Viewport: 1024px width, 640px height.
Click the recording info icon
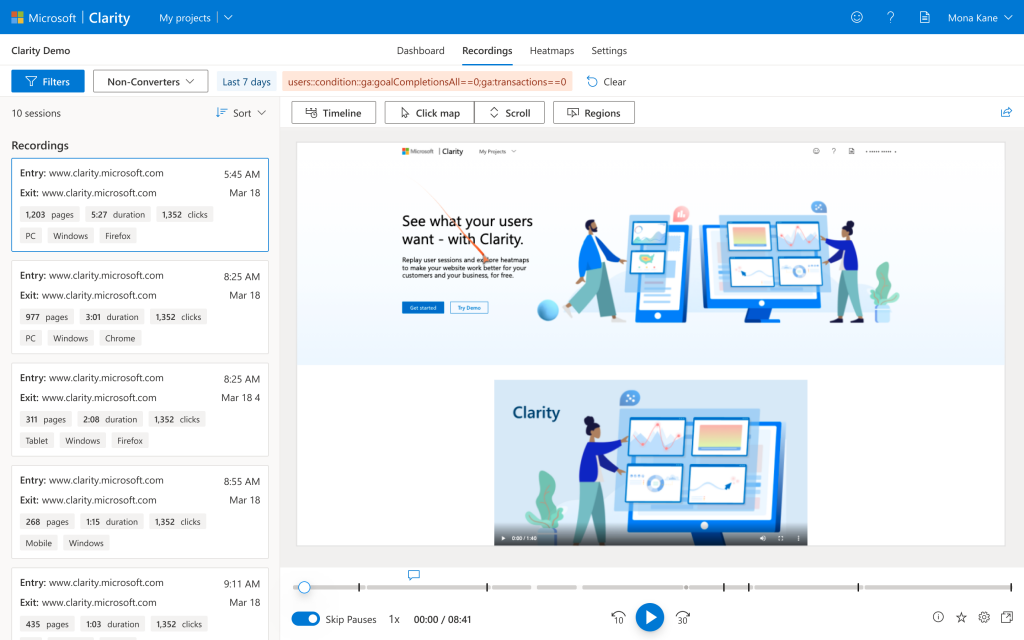[938, 618]
